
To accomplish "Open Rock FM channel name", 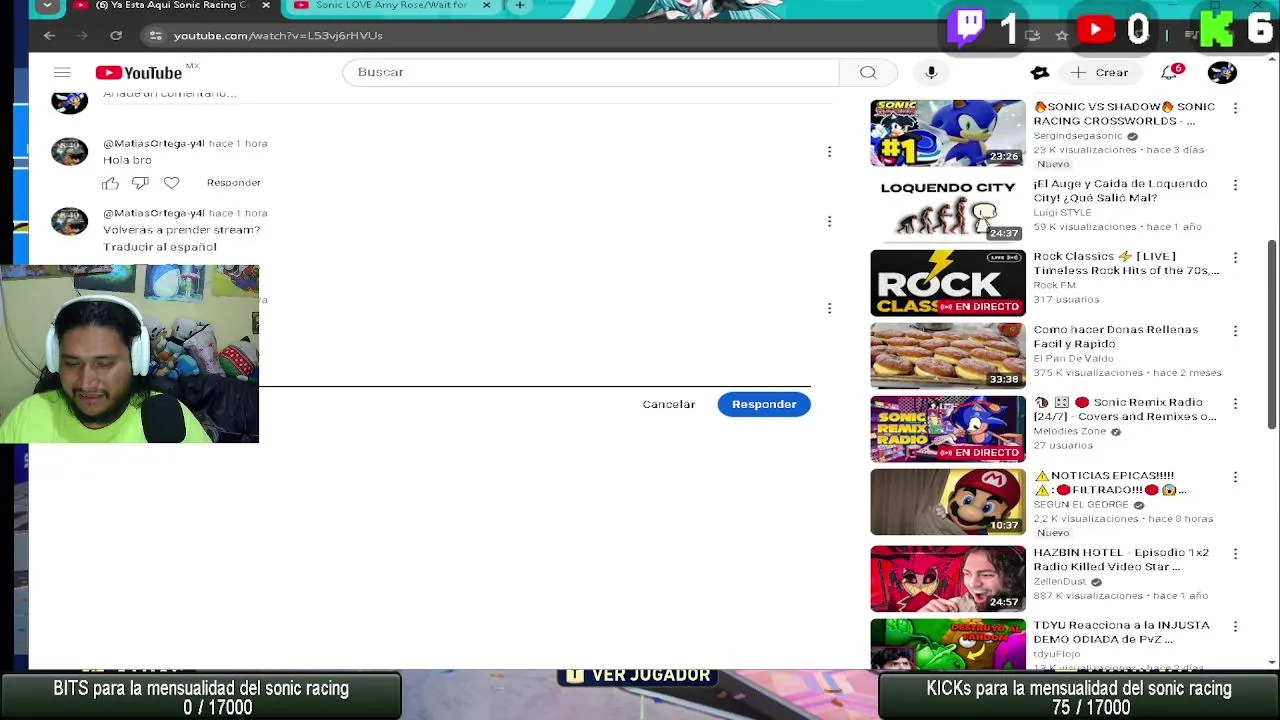I will (1054, 285).
